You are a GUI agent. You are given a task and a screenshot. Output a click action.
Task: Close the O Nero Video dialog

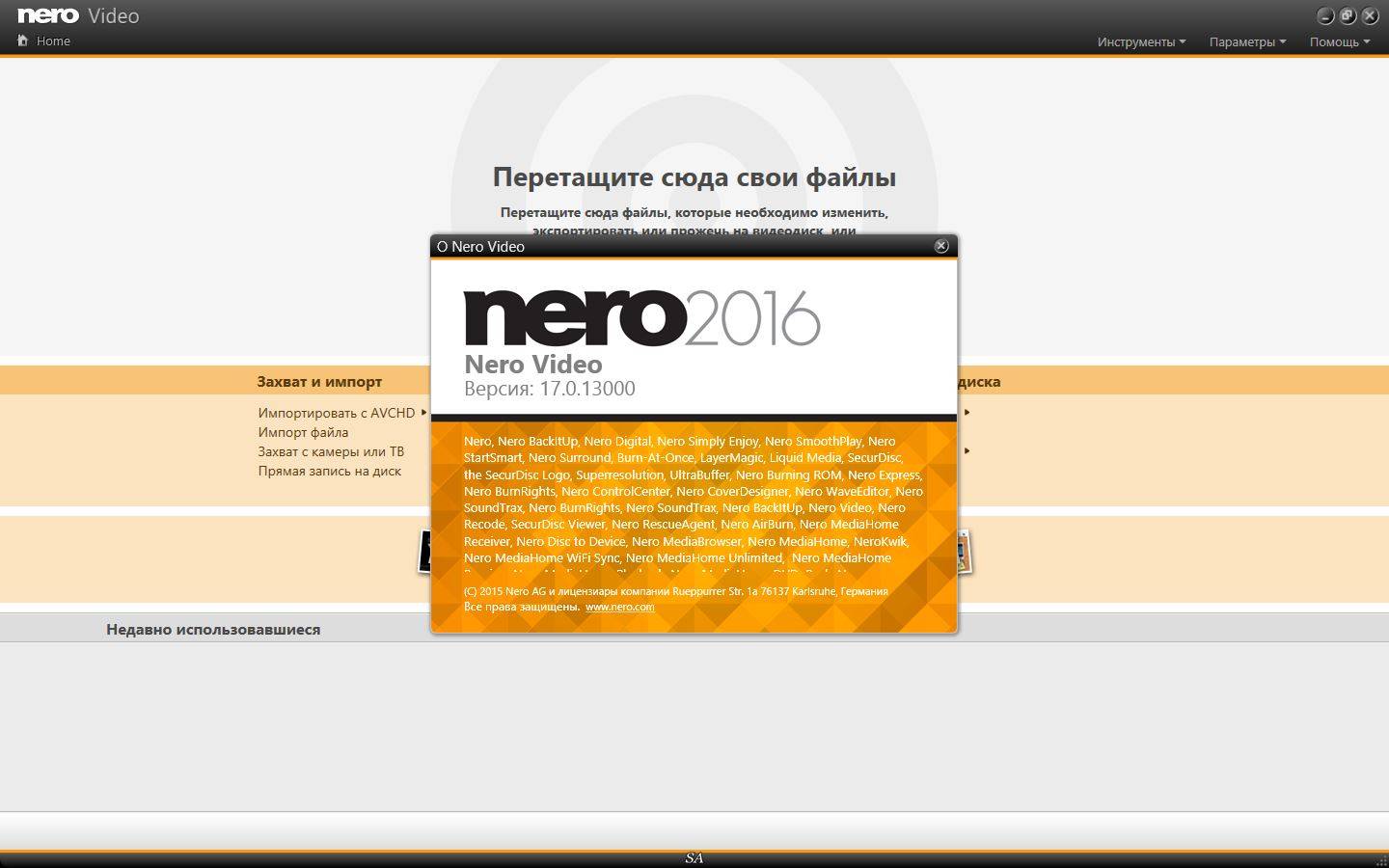click(x=941, y=246)
